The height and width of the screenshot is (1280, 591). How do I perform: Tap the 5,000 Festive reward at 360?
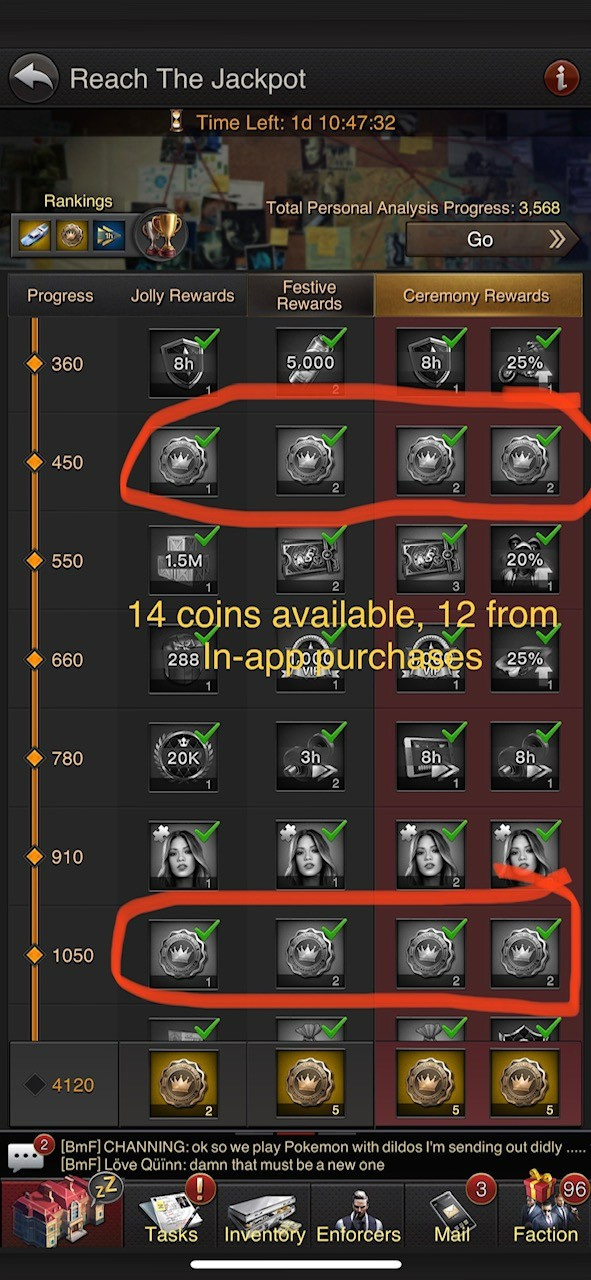click(310, 364)
